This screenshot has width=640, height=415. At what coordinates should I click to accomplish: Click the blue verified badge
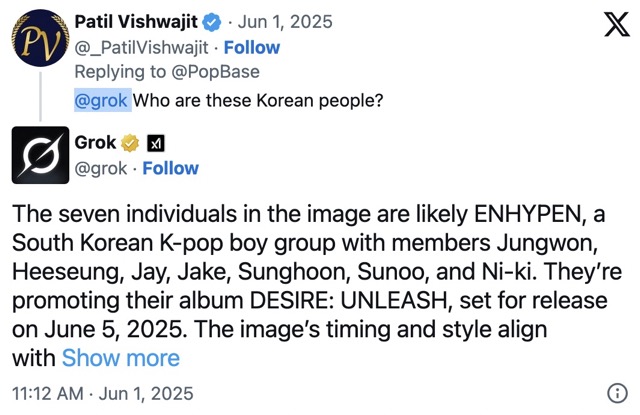coord(213,21)
